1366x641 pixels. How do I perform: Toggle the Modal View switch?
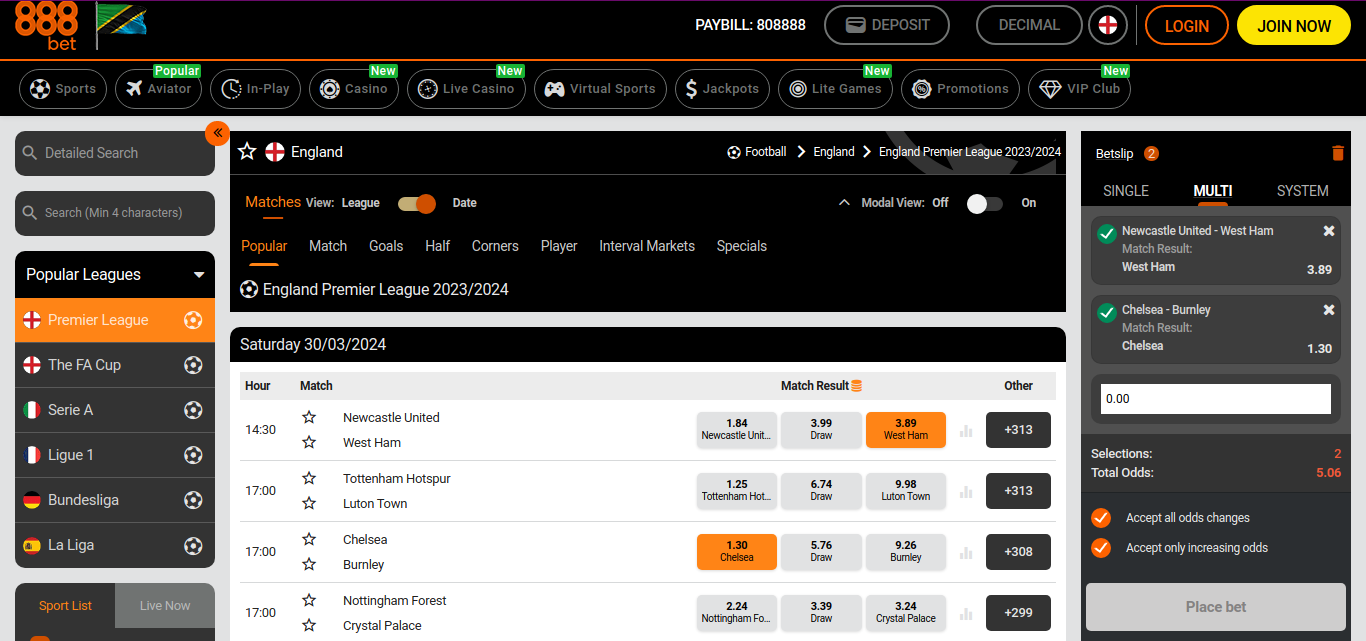point(984,203)
